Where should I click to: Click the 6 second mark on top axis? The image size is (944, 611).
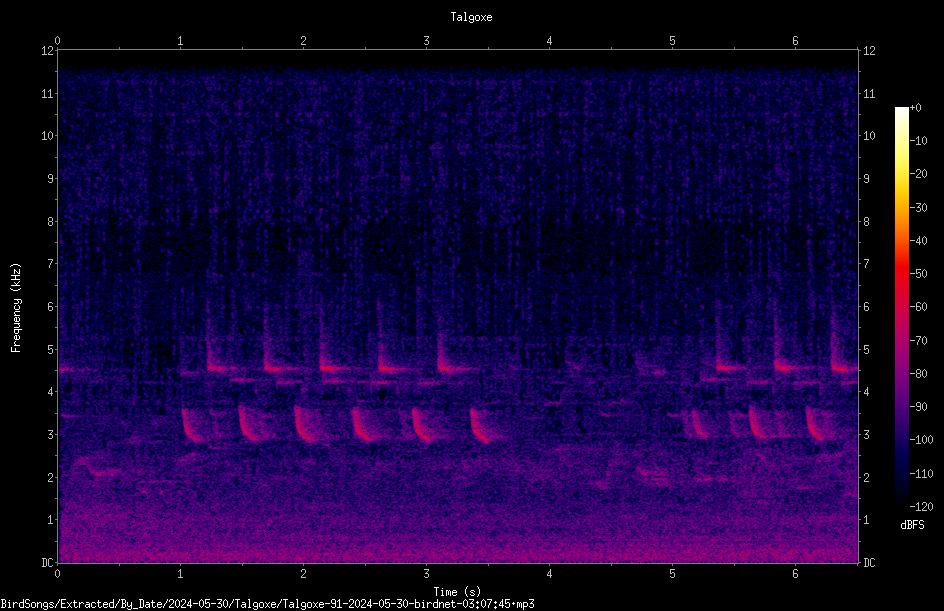click(x=795, y=40)
